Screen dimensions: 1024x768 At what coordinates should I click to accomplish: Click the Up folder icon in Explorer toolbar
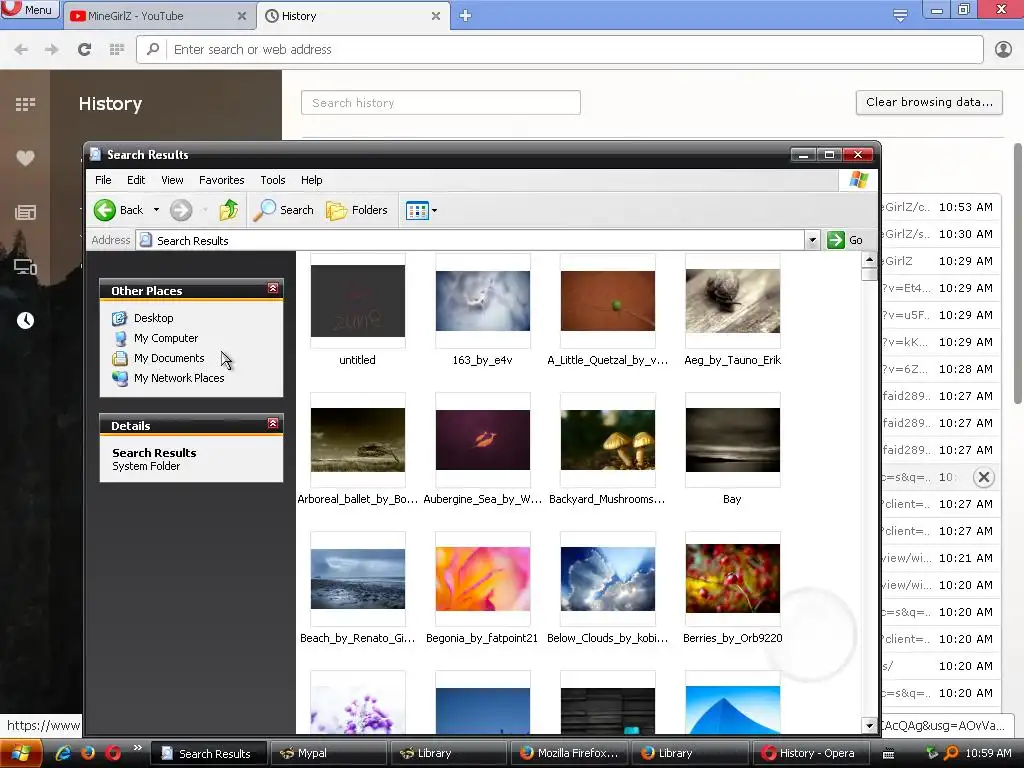[x=229, y=210]
